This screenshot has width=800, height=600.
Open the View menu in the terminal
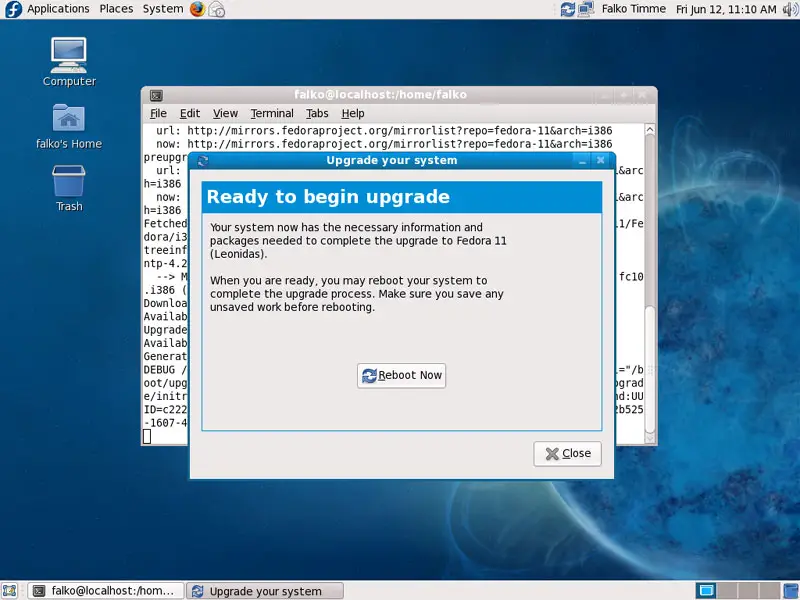pyautogui.click(x=226, y=113)
